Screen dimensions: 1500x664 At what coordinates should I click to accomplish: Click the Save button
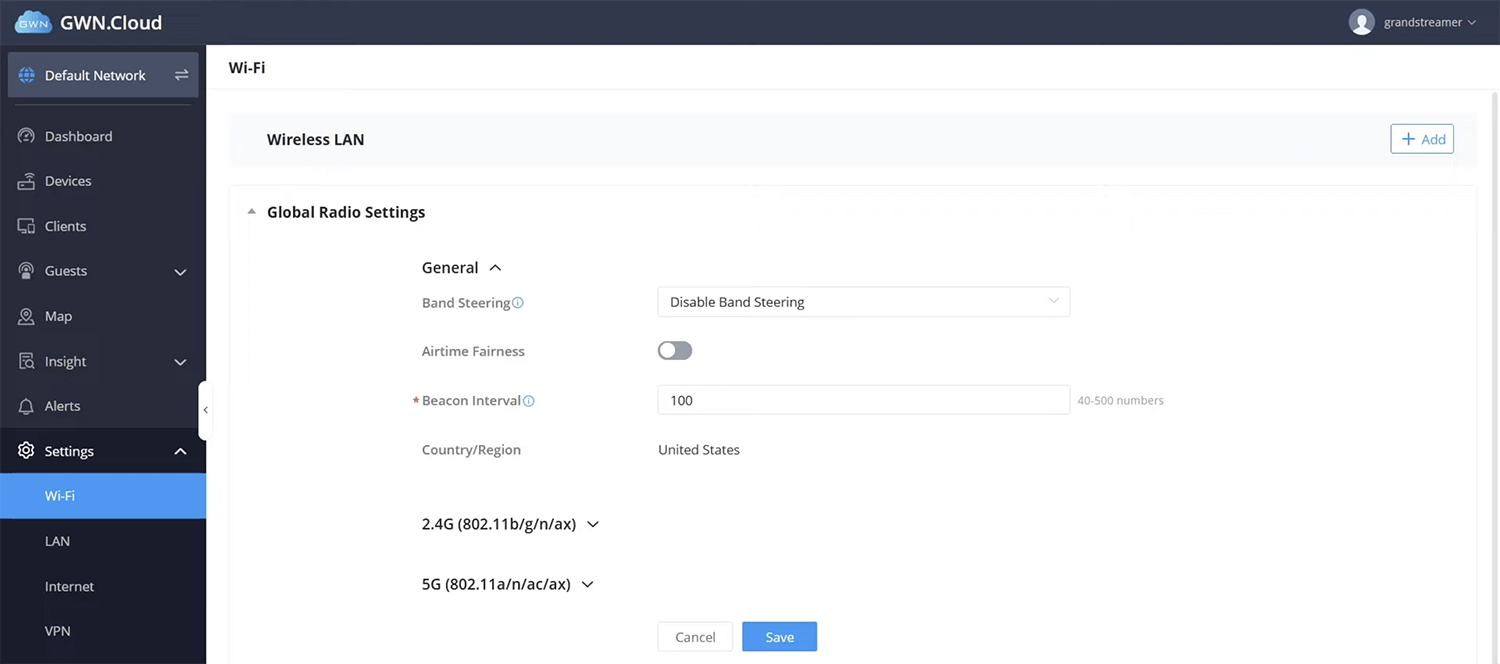click(779, 637)
